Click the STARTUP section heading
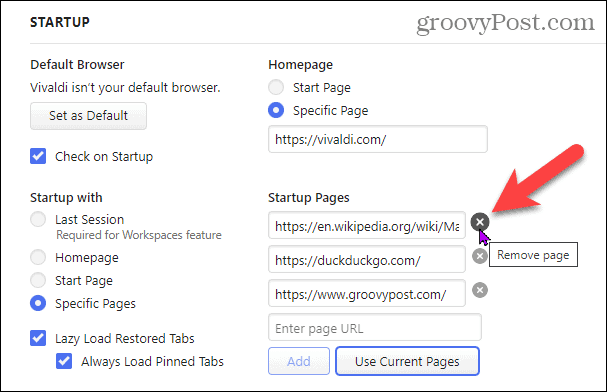Viewport: 607px width, 392px height. (x=60, y=22)
